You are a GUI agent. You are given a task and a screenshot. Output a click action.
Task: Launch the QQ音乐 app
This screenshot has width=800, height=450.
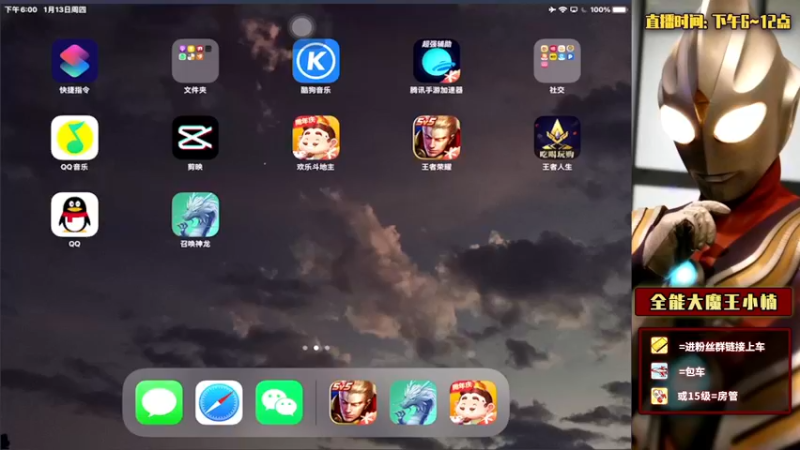pyautogui.click(x=74, y=138)
